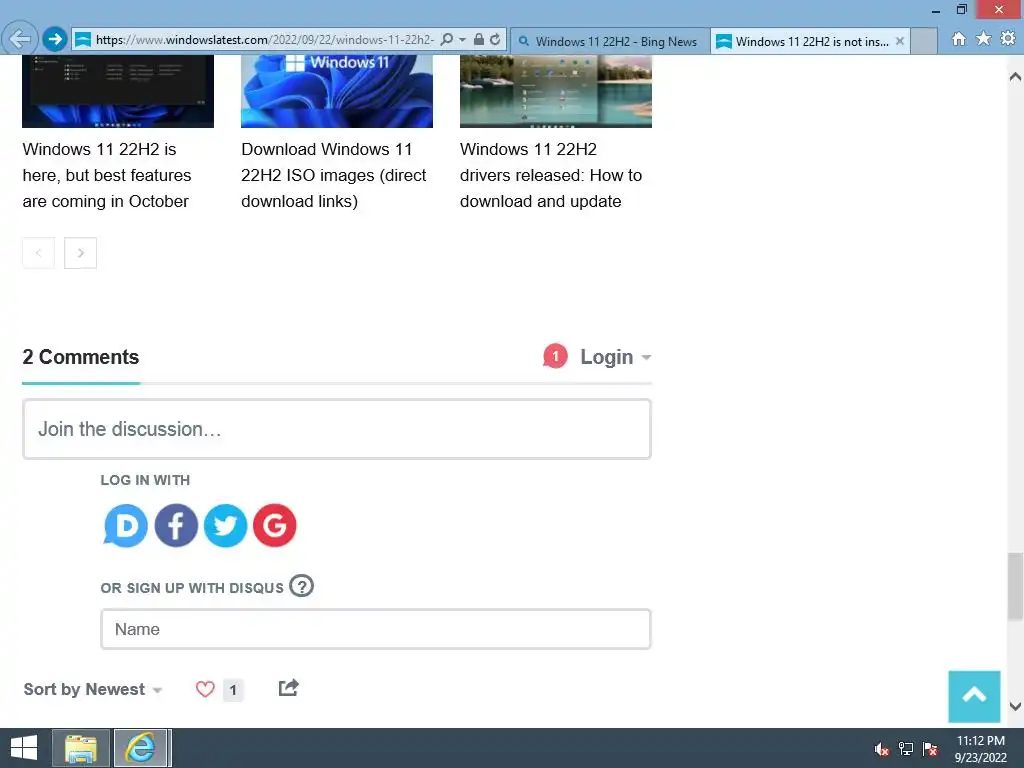Click the browser forward arrow button

pos(54,39)
